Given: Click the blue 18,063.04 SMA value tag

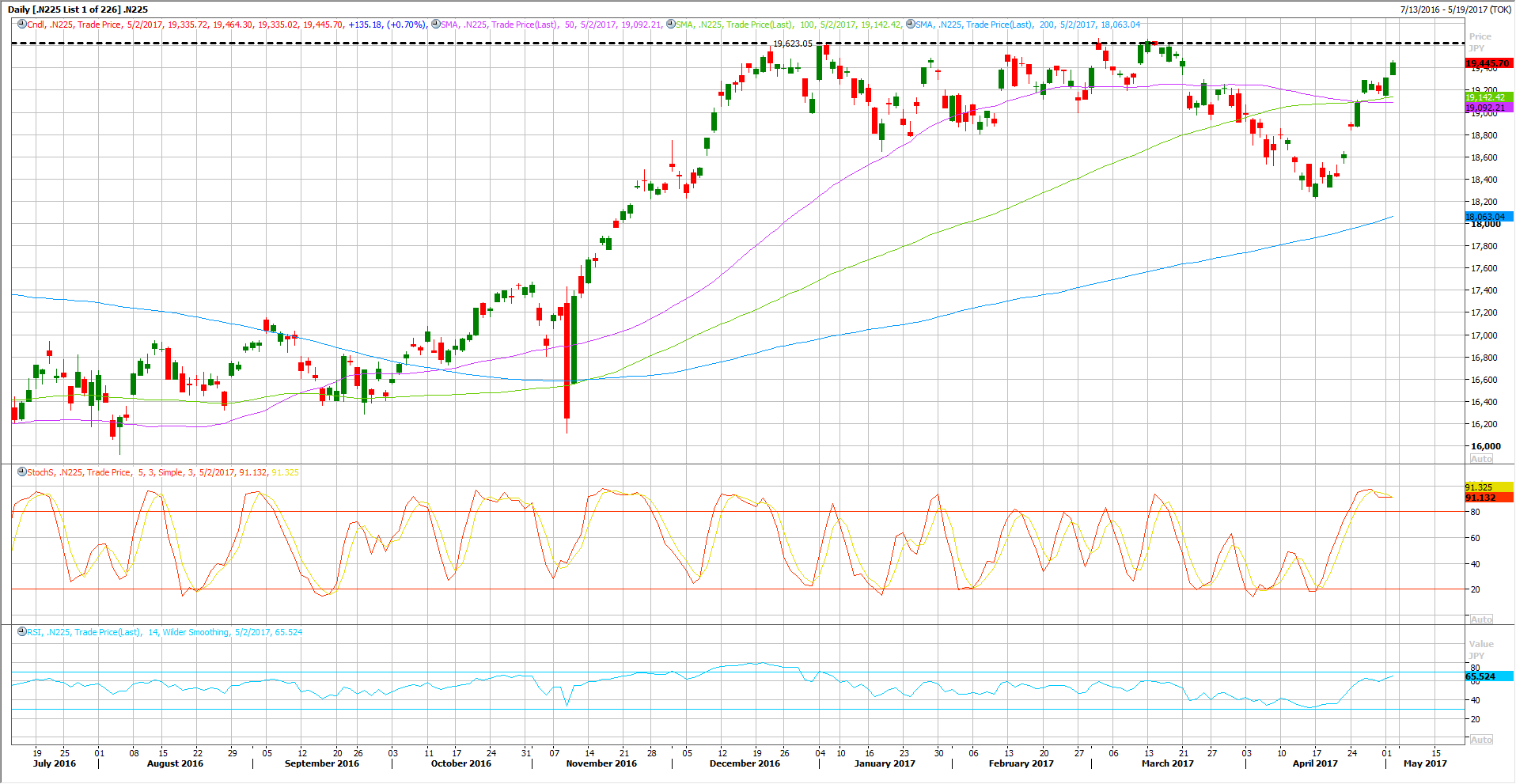Looking at the screenshot, I should (x=1488, y=217).
